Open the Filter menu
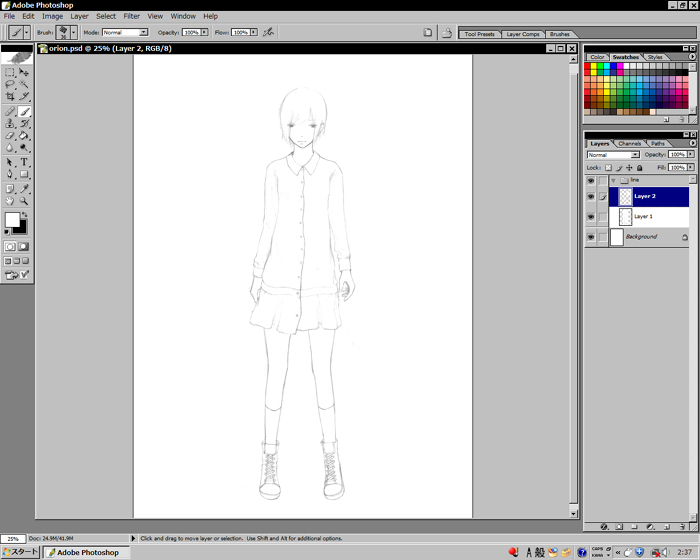The image size is (700, 560). (x=131, y=16)
